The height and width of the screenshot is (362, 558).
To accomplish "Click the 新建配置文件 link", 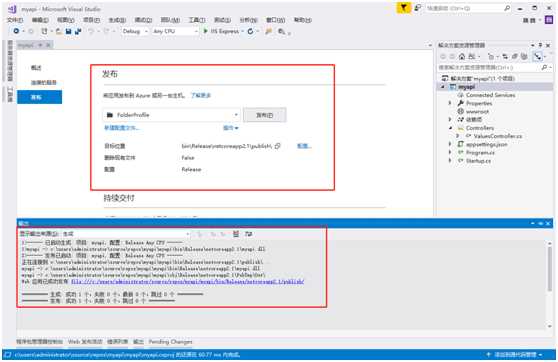I will coord(121,128).
